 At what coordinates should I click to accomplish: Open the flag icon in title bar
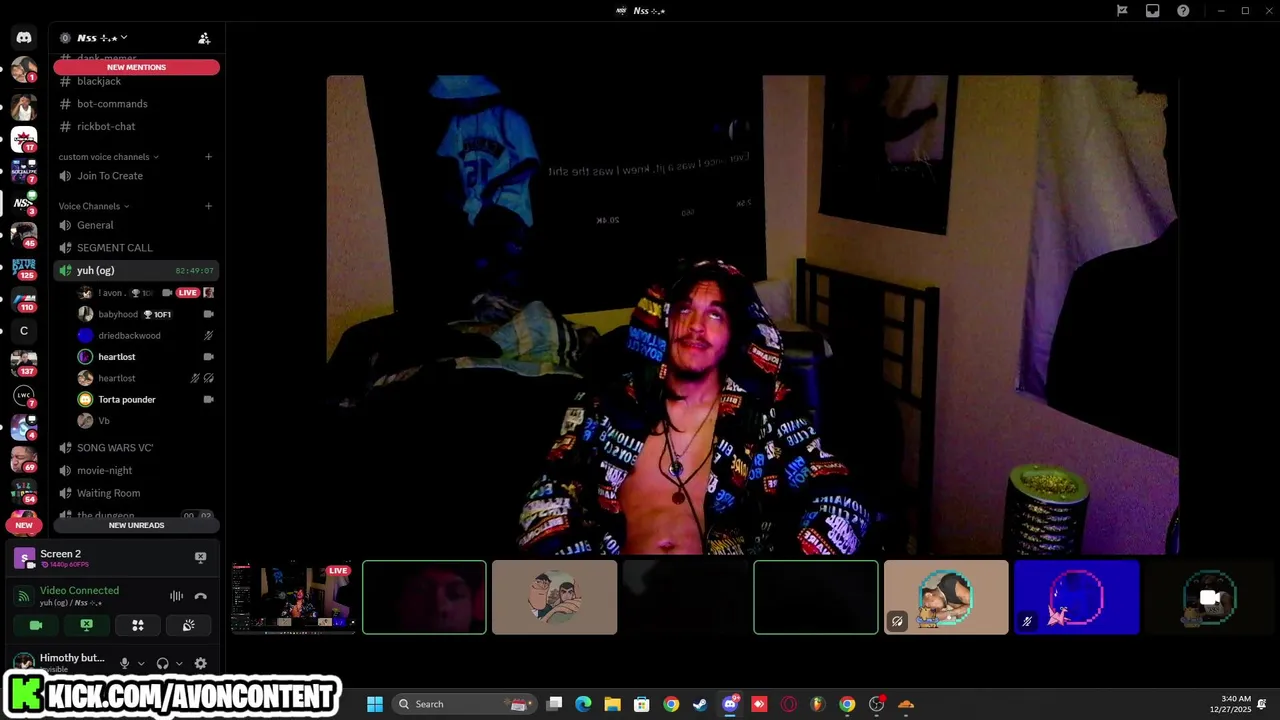click(x=1122, y=11)
